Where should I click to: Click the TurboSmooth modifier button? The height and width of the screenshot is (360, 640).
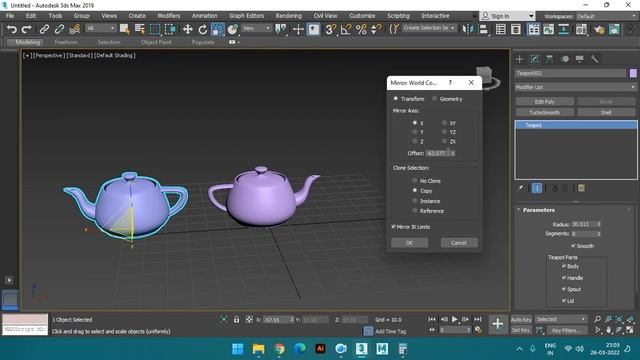point(545,112)
